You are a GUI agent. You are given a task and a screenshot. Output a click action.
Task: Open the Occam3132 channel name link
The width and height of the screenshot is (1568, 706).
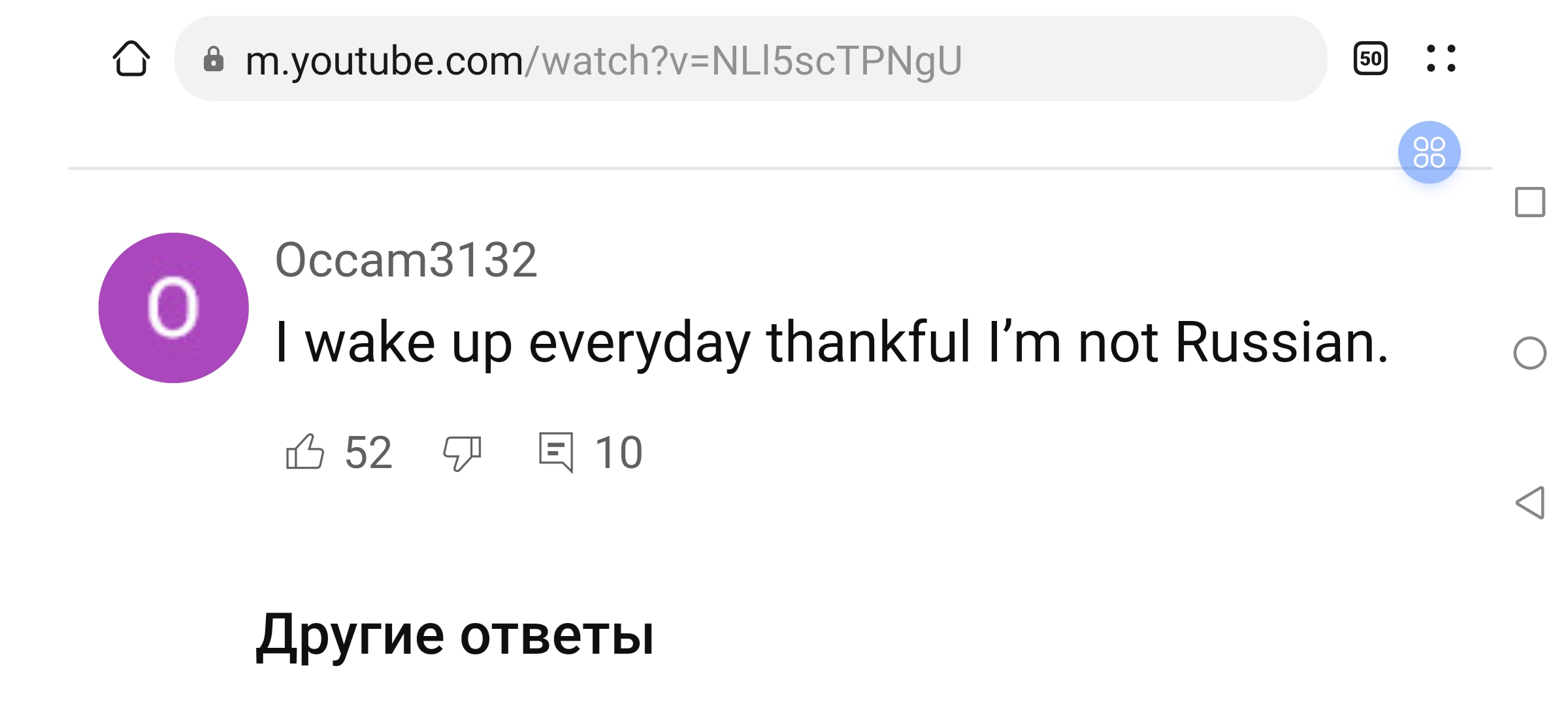tap(406, 260)
